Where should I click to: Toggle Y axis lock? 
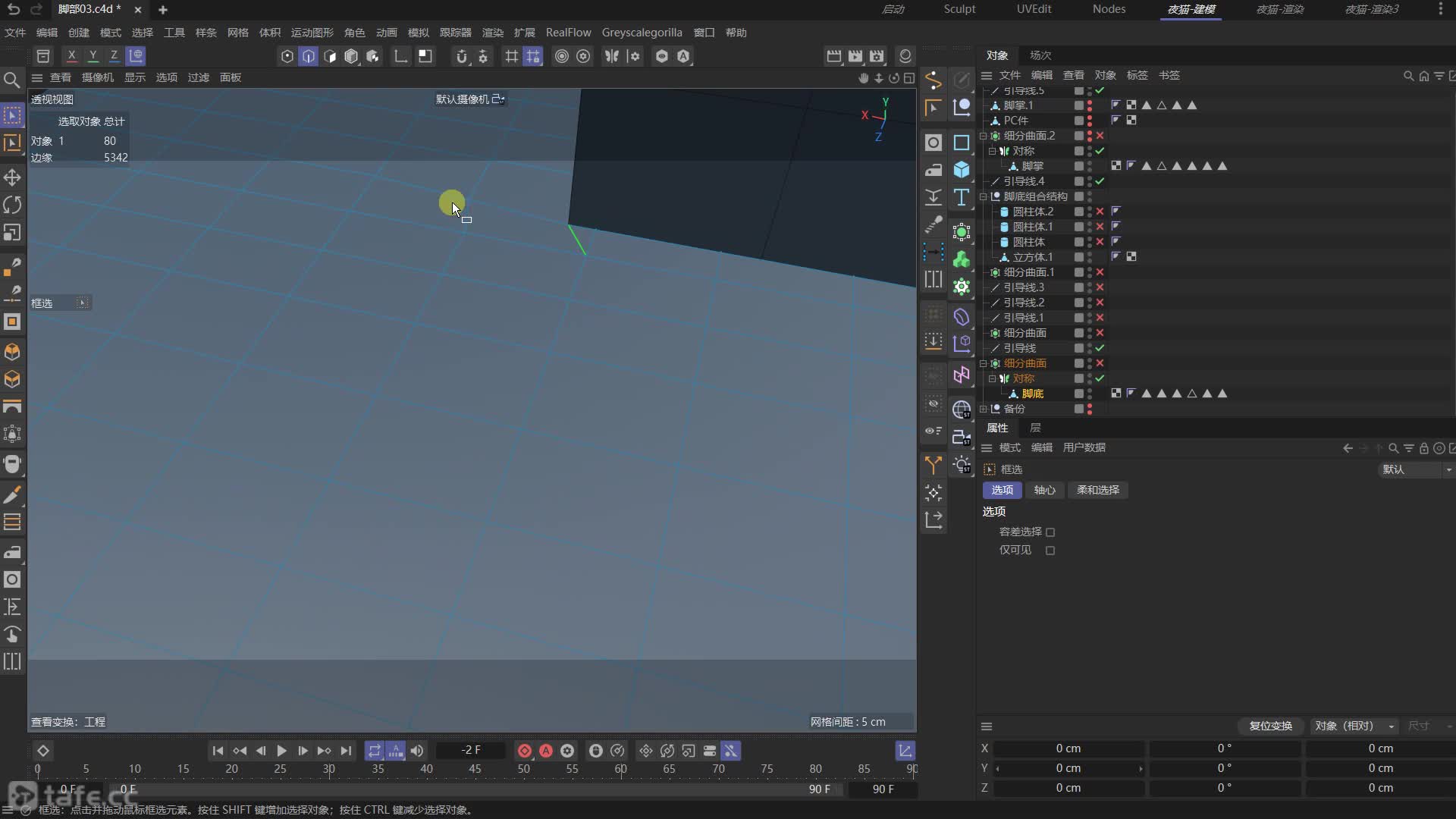click(x=93, y=55)
